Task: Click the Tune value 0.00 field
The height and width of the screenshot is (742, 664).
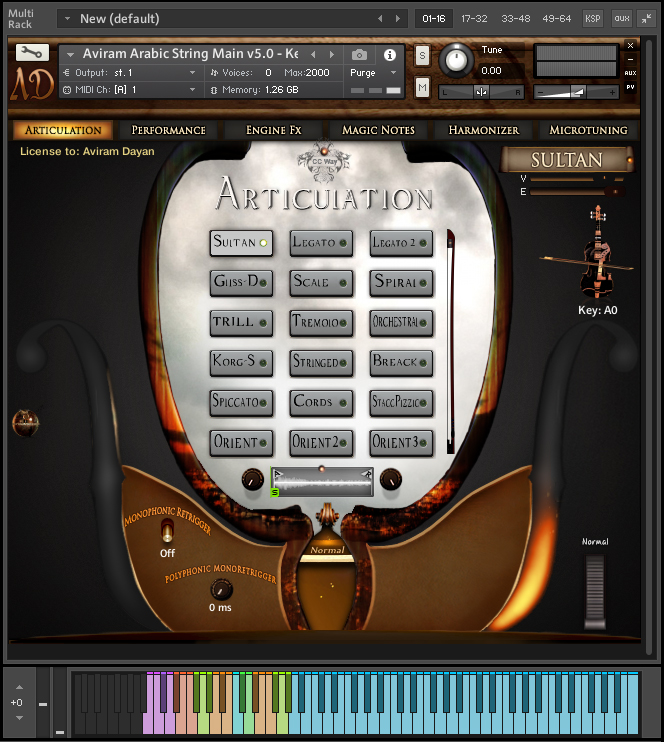Action: coord(491,71)
